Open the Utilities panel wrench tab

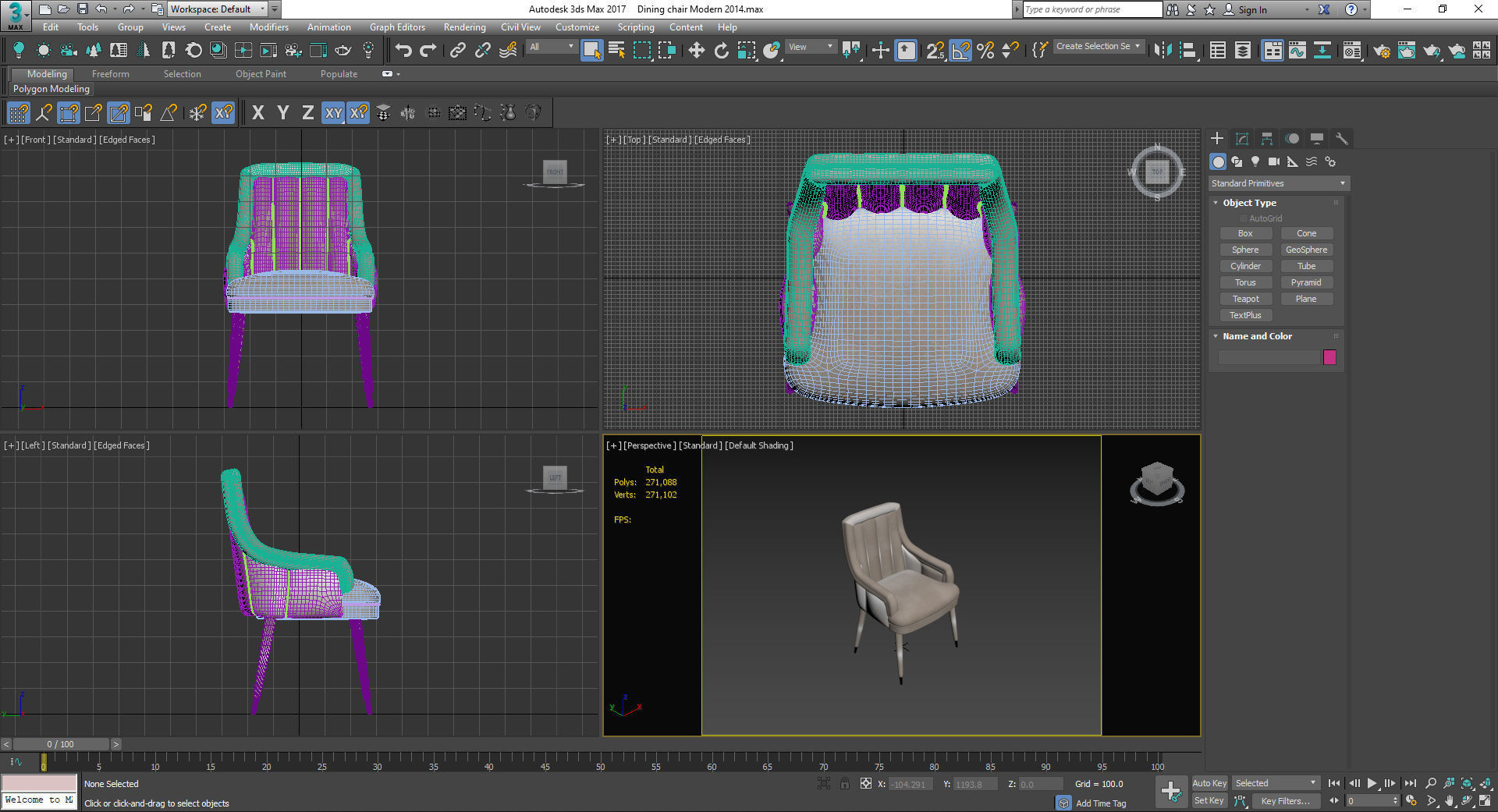1342,139
